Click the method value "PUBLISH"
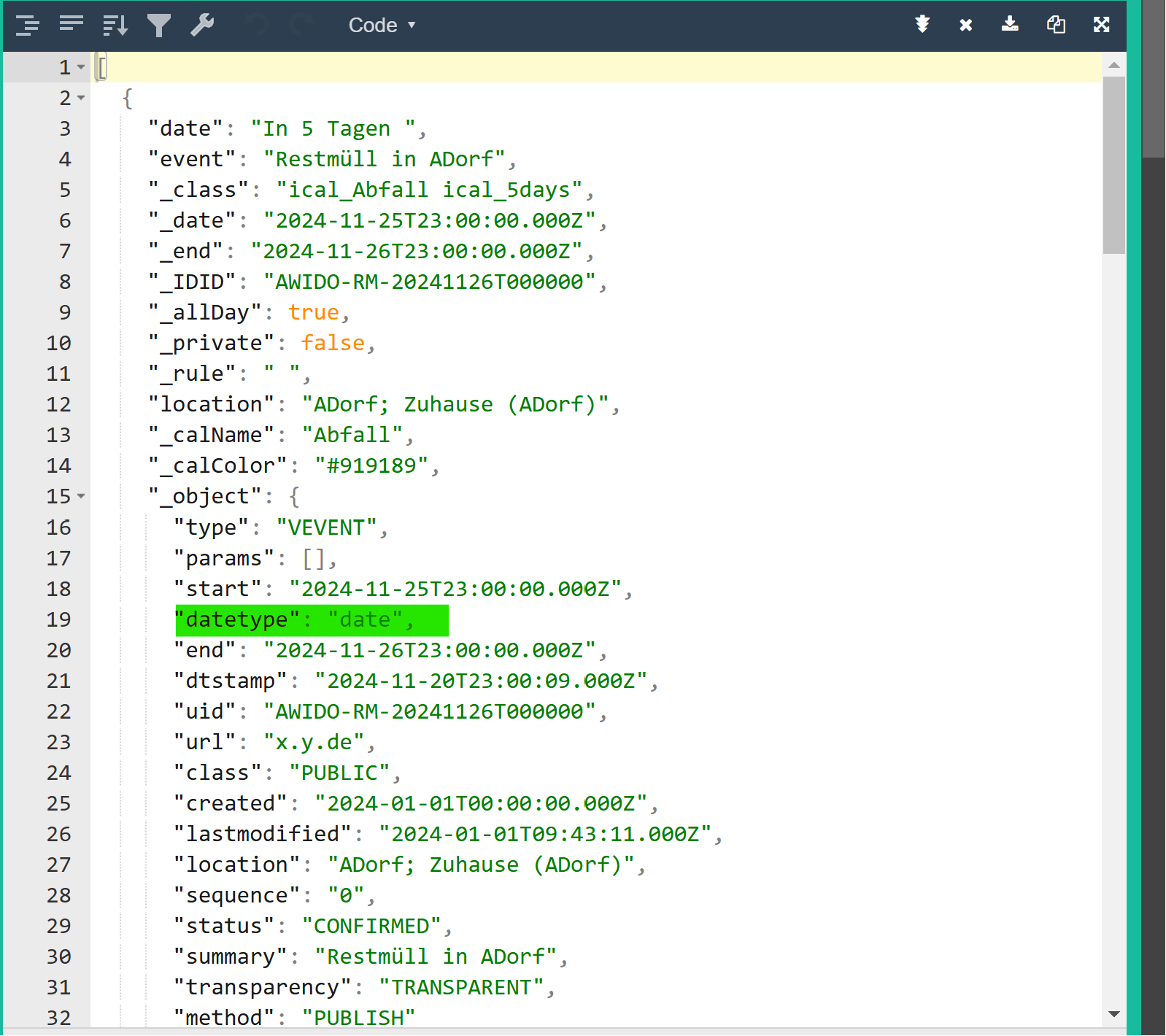This screenshot has height=1036, width=1166. tap(358, 1018)
